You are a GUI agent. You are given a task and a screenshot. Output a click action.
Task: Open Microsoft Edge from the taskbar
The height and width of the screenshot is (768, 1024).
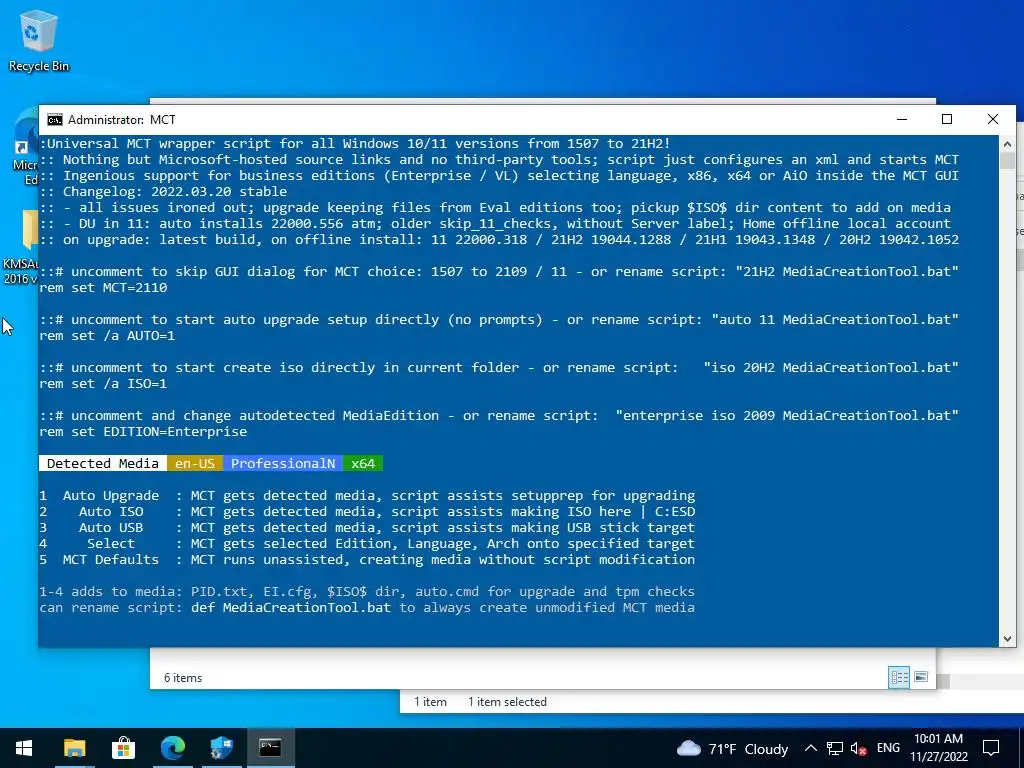pos(172,748)
